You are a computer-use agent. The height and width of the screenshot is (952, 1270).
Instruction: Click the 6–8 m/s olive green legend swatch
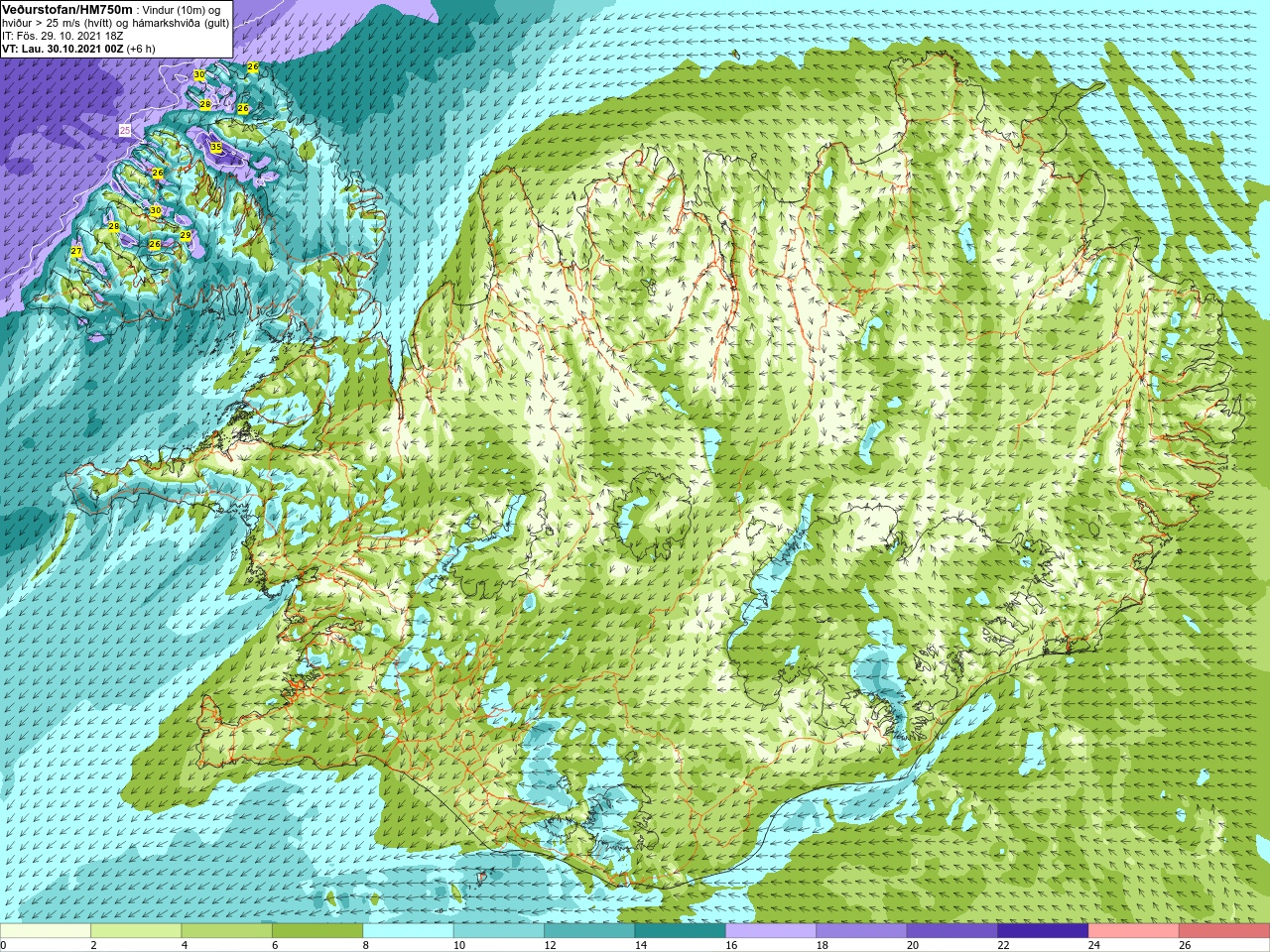pyautogui.click(x=317, y=931)
